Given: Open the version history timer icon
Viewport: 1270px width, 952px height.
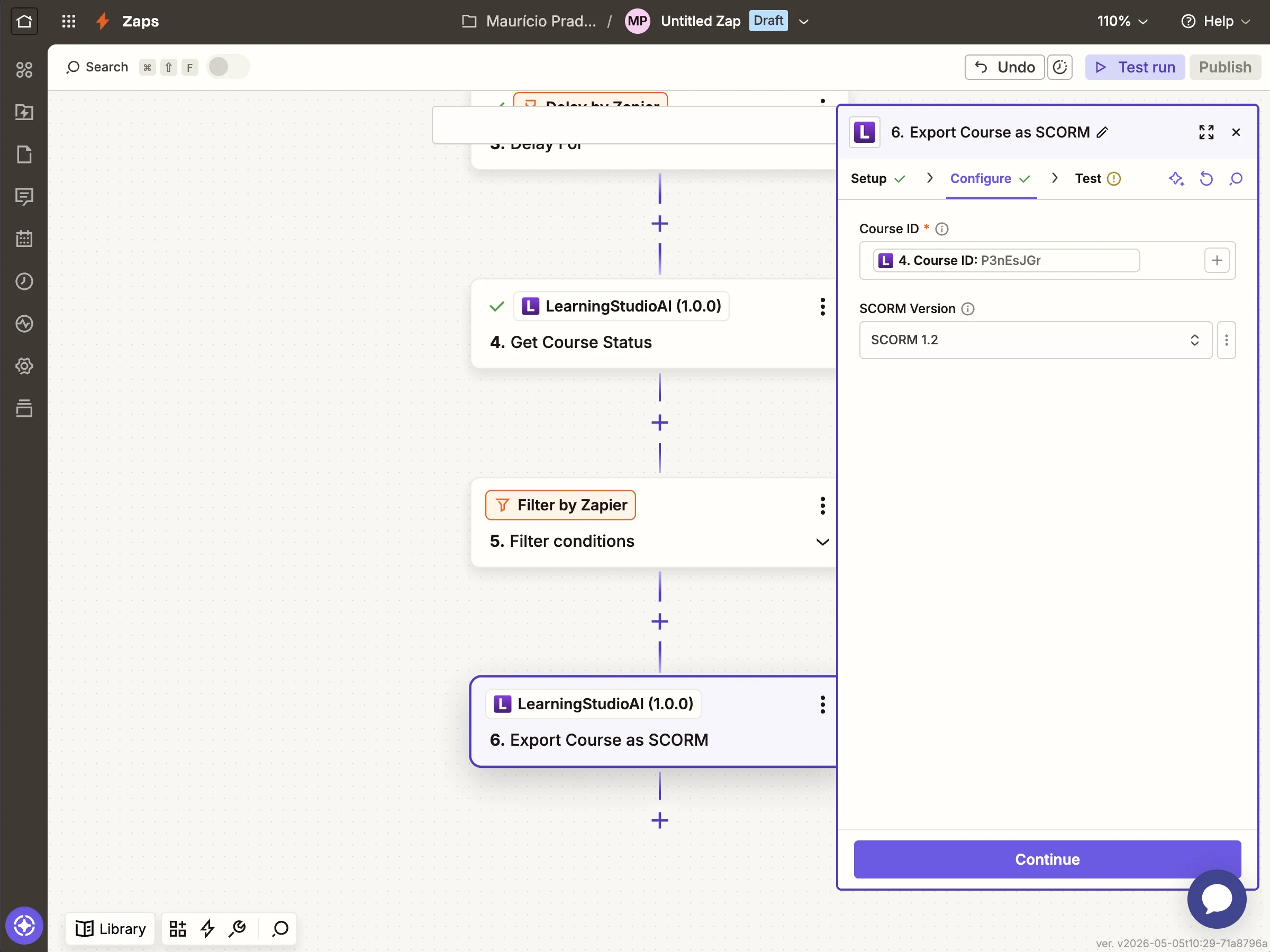Looking at the screenshot, I should click(1060, 67).
